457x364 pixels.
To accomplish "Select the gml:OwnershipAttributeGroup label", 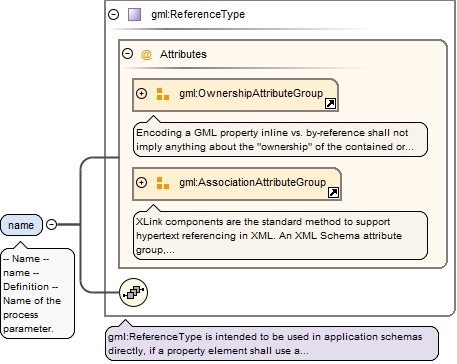I will click(251, 93).
